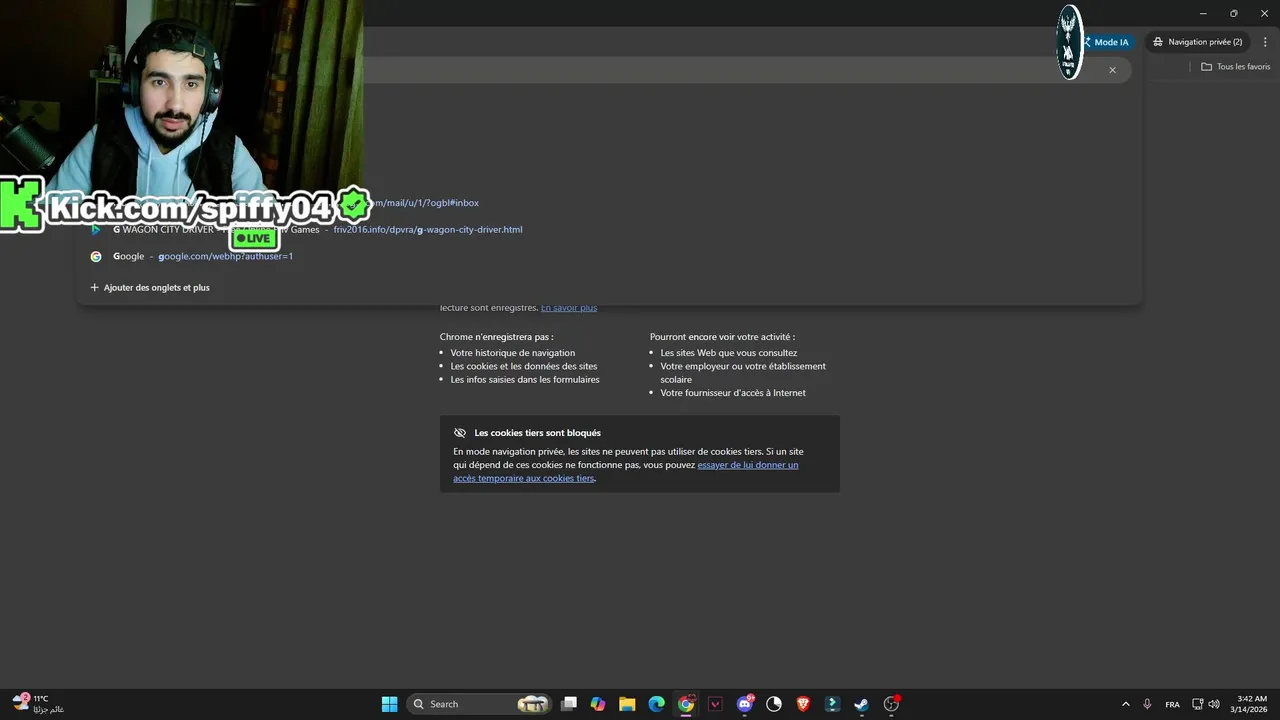1280x720 pixels.
Task: Click the Ajouter des onglets et plus option
Action: 150,287
